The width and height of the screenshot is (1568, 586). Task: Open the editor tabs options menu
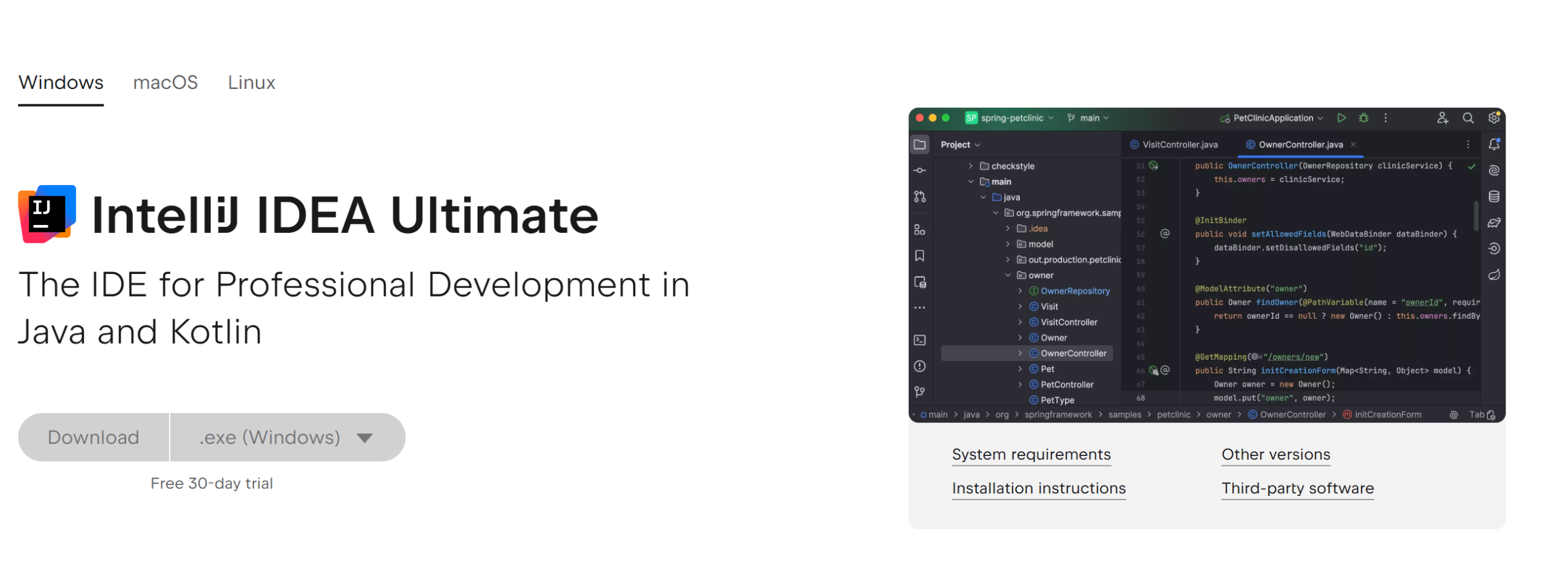[x=1468, y=145]
